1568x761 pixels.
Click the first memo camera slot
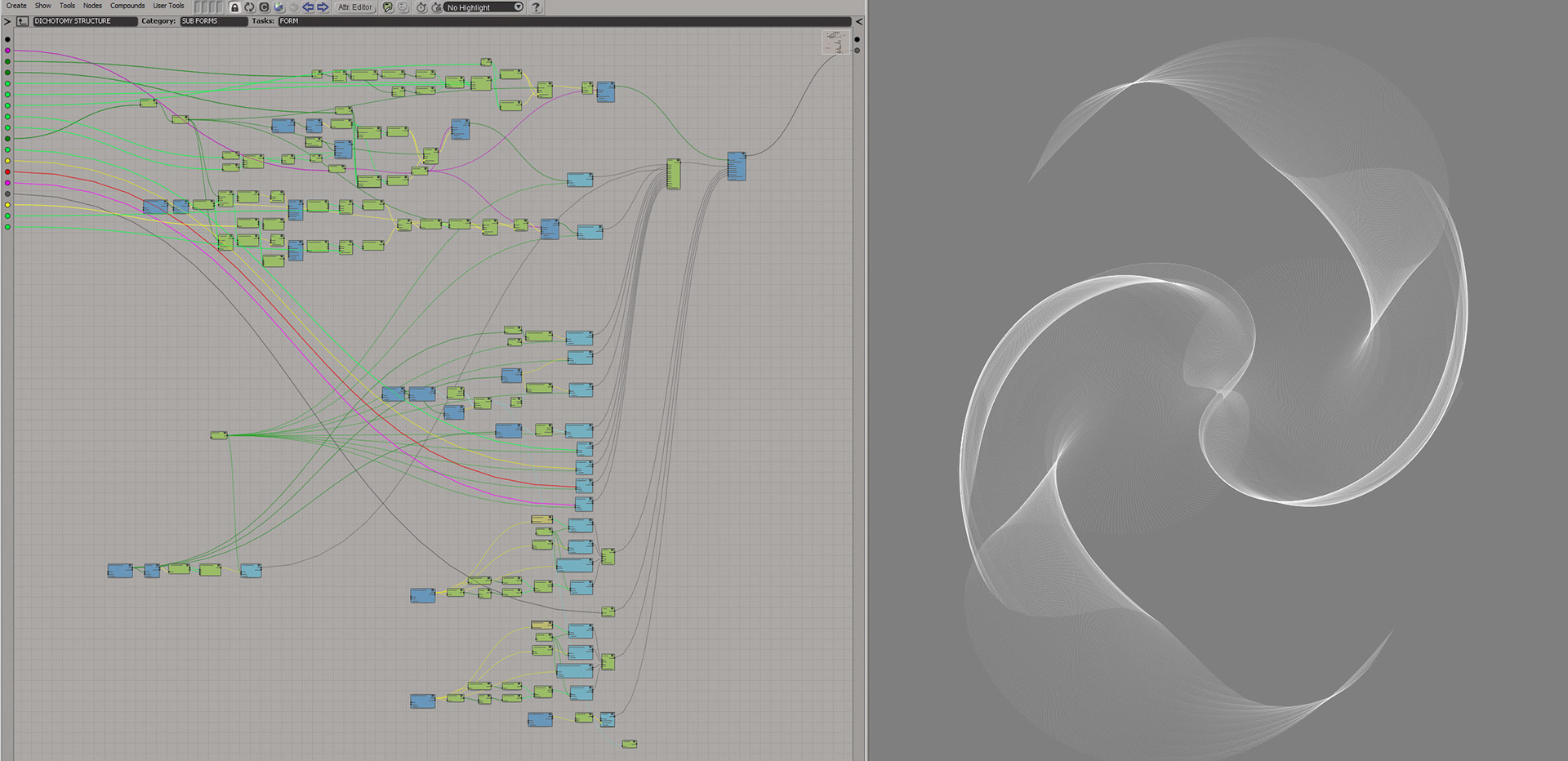197,7
